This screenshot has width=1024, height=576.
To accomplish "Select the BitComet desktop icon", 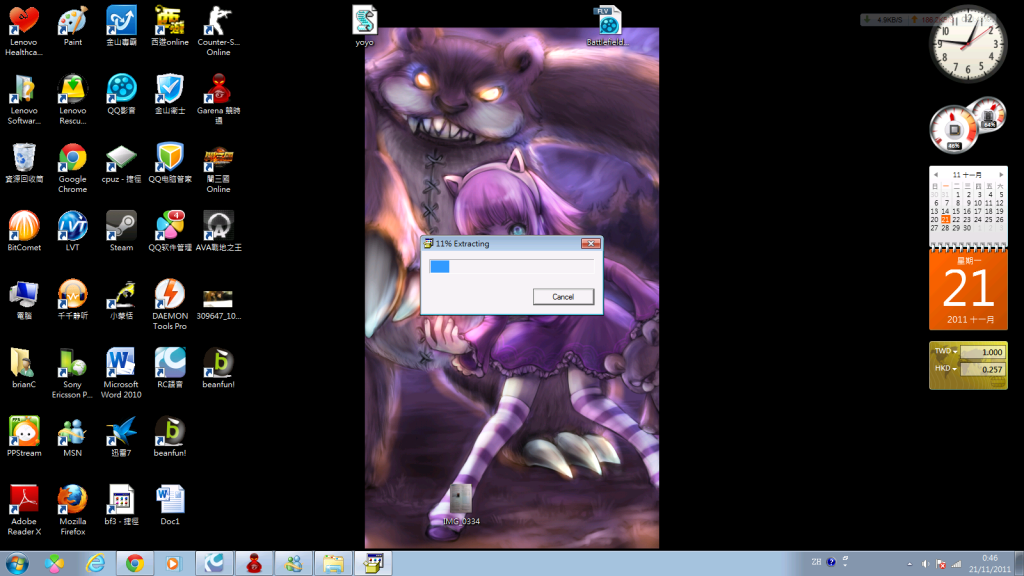I will click(24, 232).
